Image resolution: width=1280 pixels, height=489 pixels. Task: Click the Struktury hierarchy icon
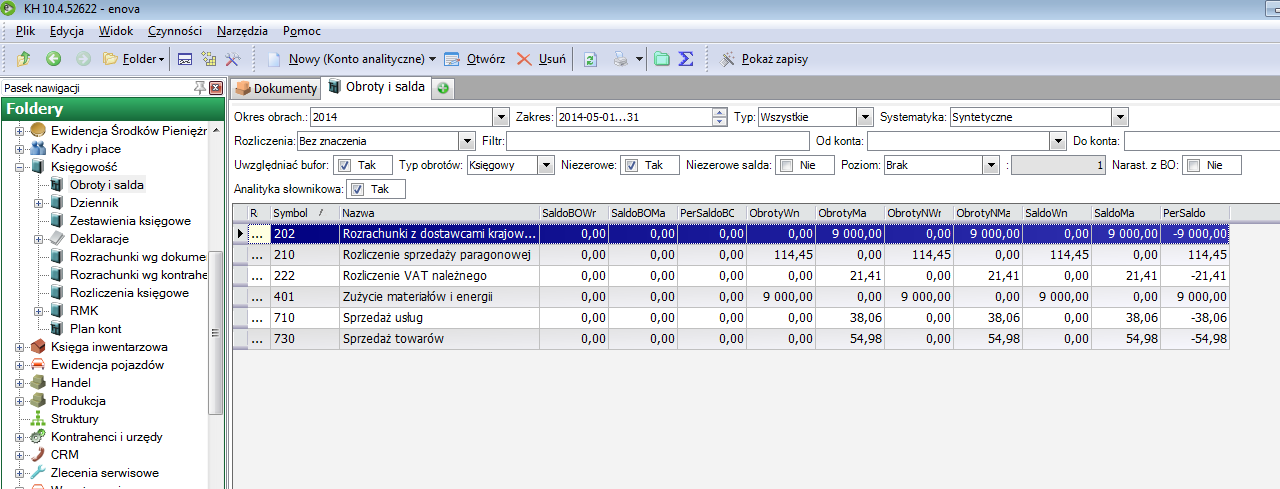point(38,419)
